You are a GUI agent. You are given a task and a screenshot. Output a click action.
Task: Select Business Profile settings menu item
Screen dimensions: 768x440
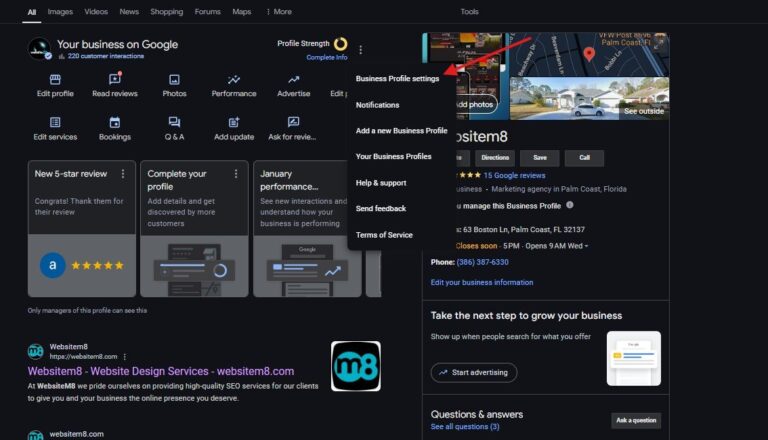coord(397,79)
